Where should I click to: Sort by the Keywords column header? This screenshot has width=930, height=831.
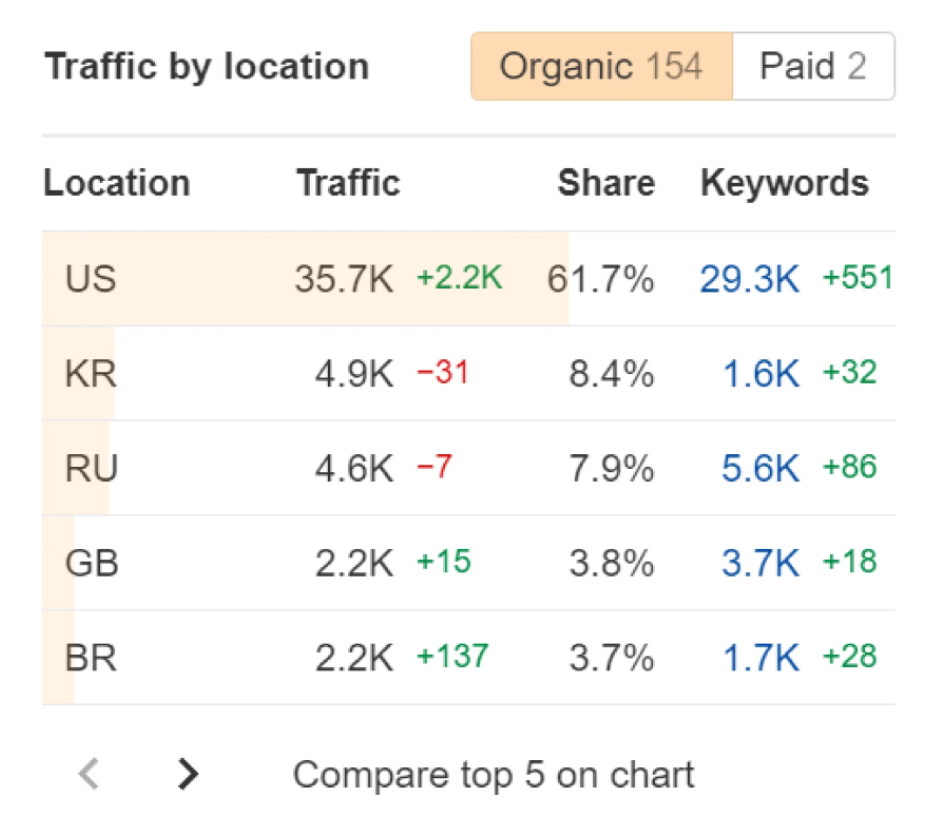point(784,183)
